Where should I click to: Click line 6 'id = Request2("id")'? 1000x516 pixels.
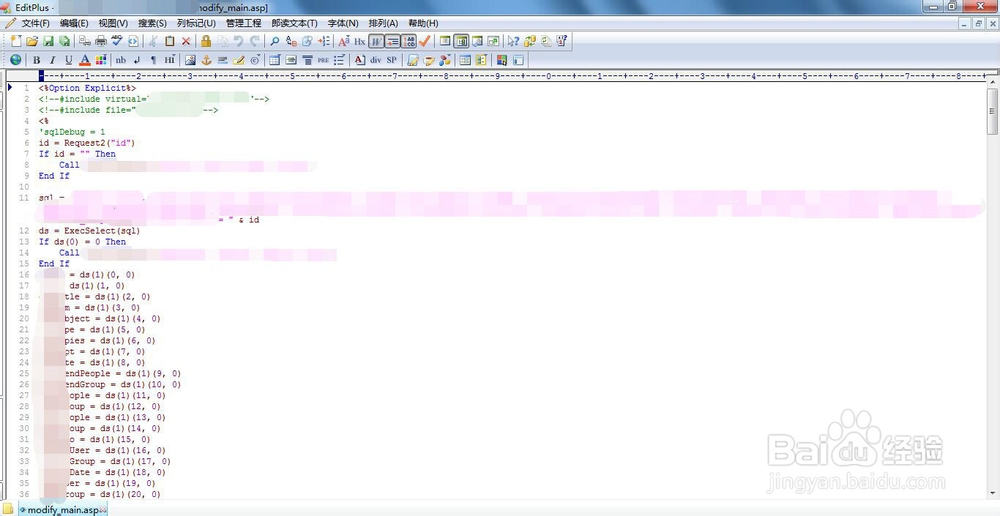point(87,143)
